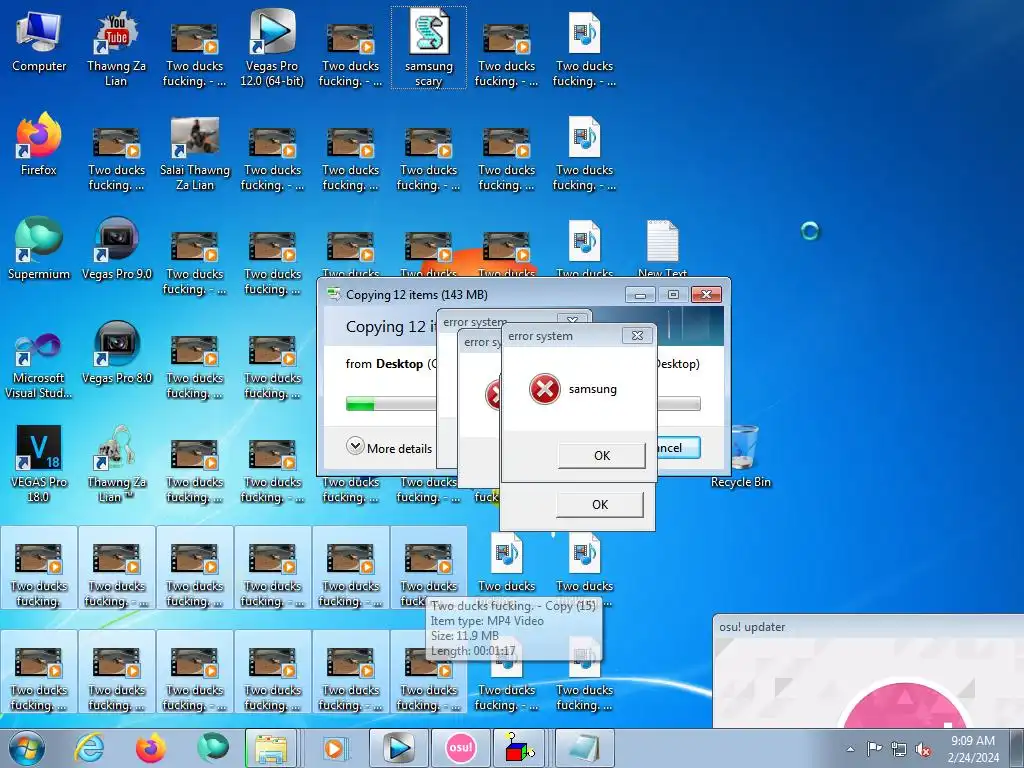Screen dimensions: 1024x768
Task: Open the Windows Start menu
Action: (27, 748)
